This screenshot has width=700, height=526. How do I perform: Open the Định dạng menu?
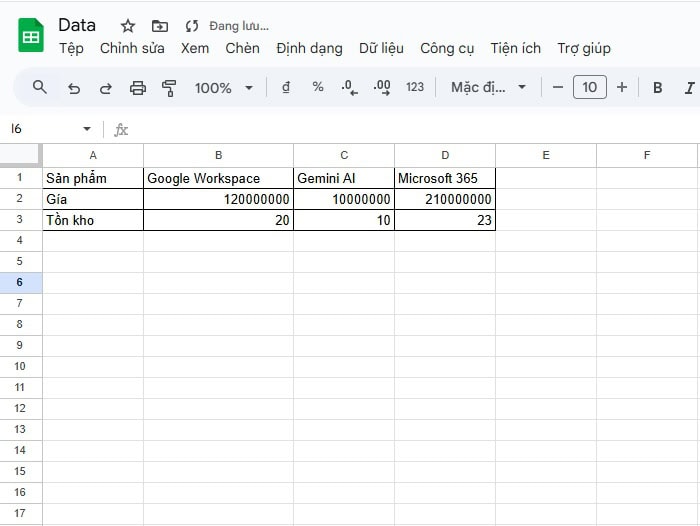tap(309, 48)
